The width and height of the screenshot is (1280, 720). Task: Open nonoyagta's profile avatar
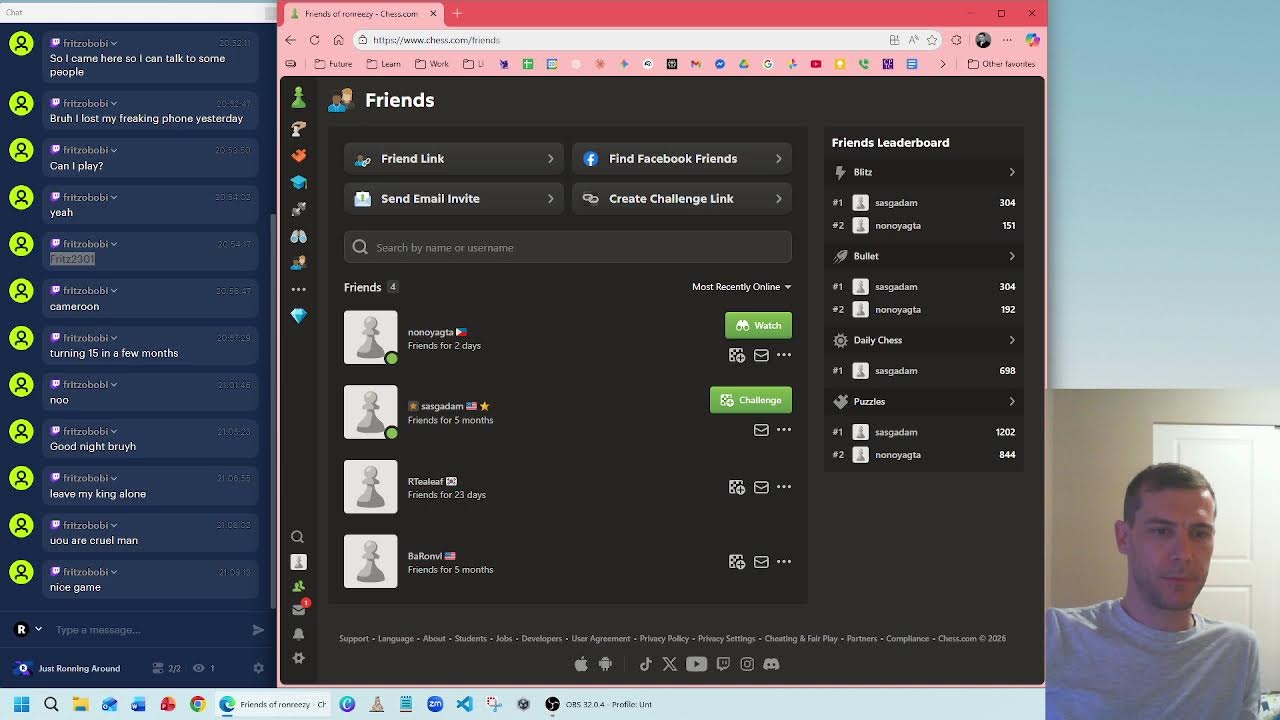coord(370,337)
